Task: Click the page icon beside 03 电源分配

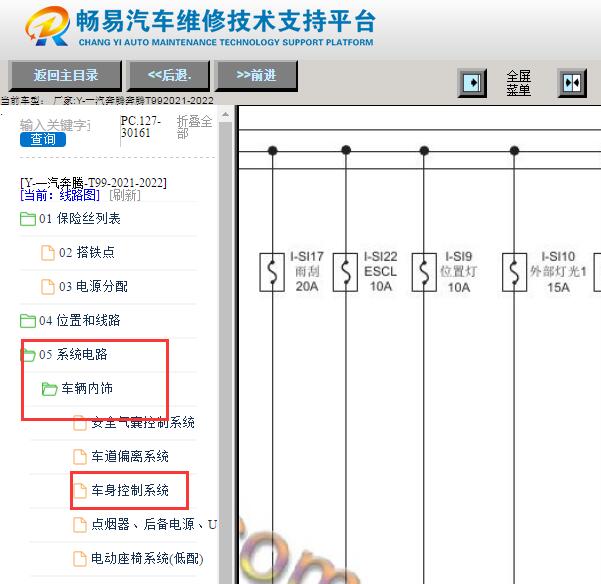Action: (x=48, y=287)
